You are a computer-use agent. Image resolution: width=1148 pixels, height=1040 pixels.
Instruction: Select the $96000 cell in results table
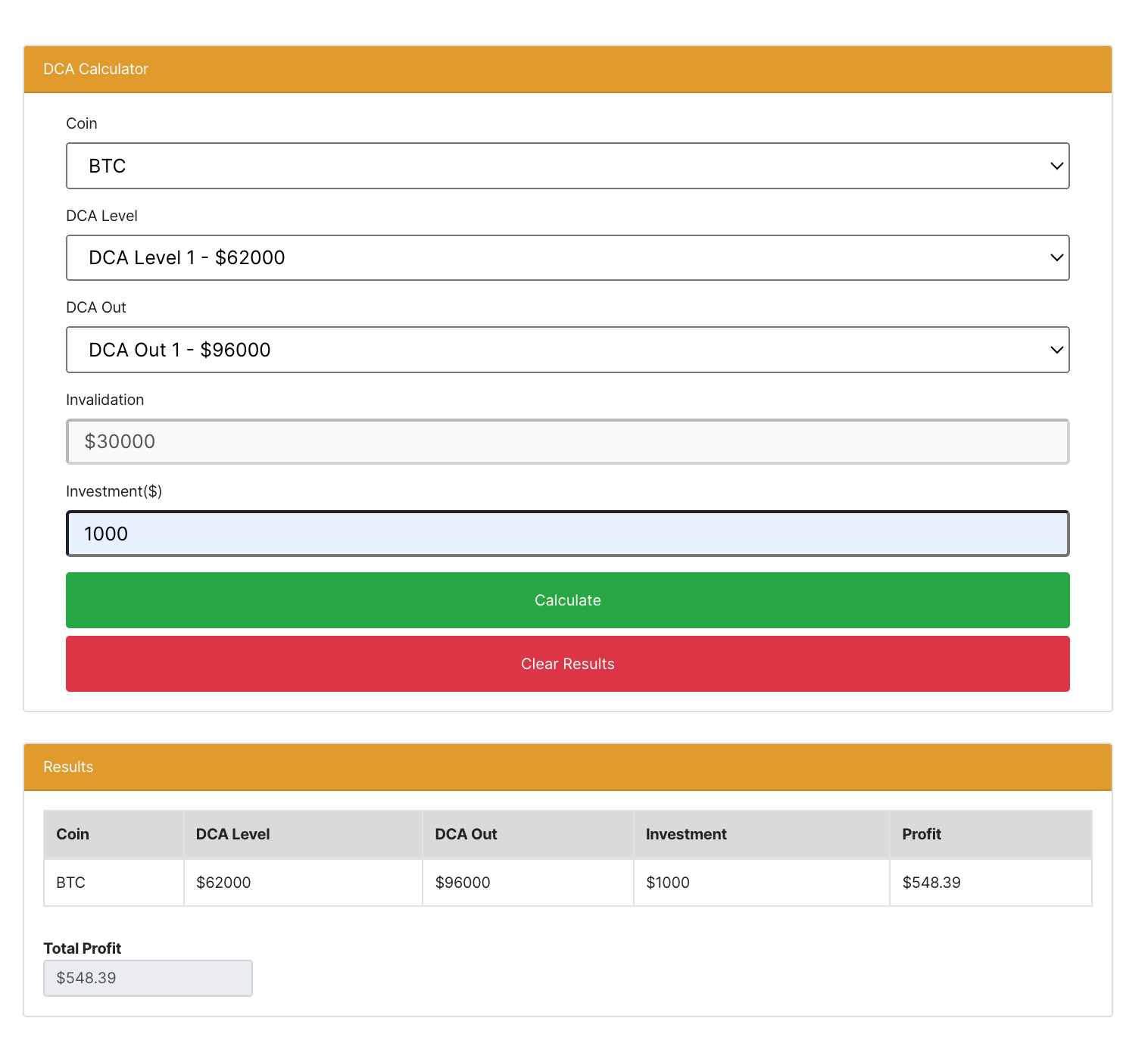528,883
